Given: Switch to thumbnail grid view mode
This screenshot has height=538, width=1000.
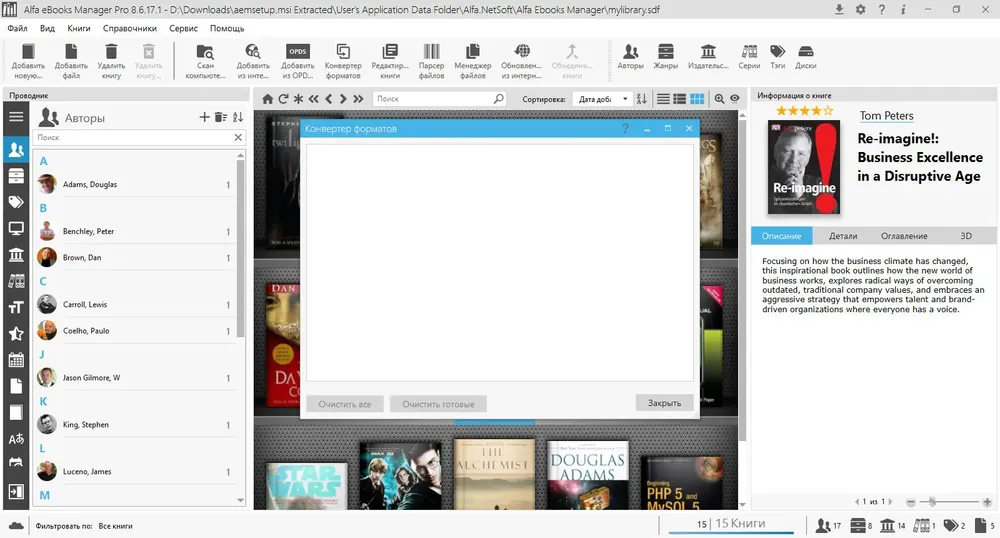Looking at the screenshot, I should [x=697, y=99].
